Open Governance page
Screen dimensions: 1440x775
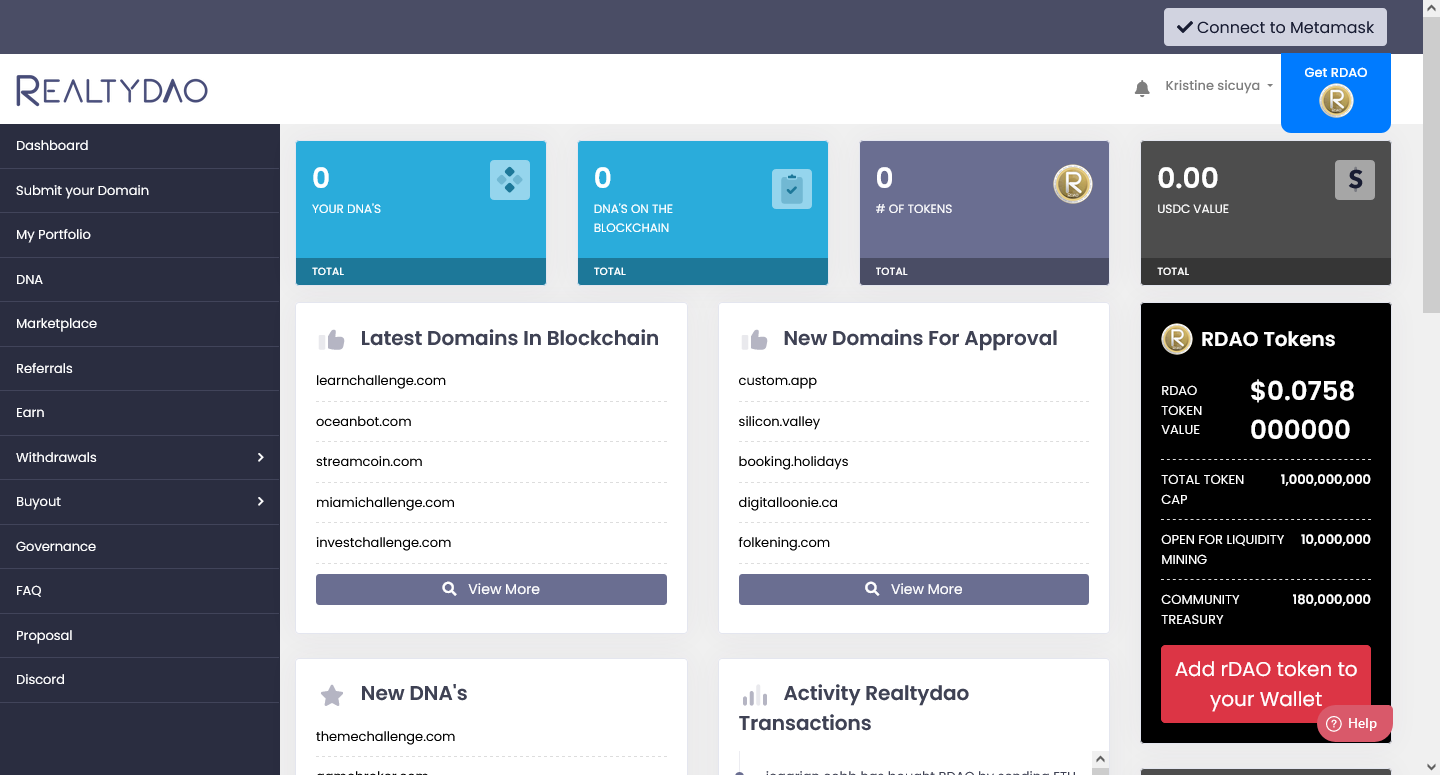pyautogui.click(x=140, y=546)
